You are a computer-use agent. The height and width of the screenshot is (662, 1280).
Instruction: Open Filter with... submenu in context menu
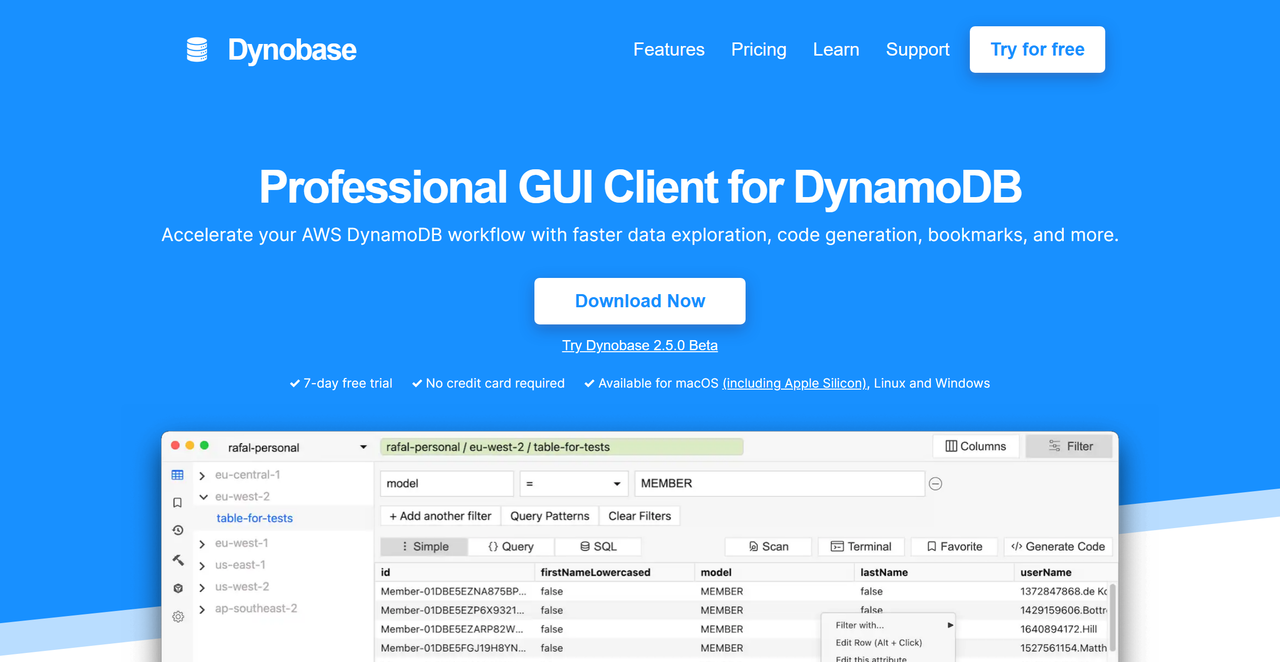coord(888,625)
